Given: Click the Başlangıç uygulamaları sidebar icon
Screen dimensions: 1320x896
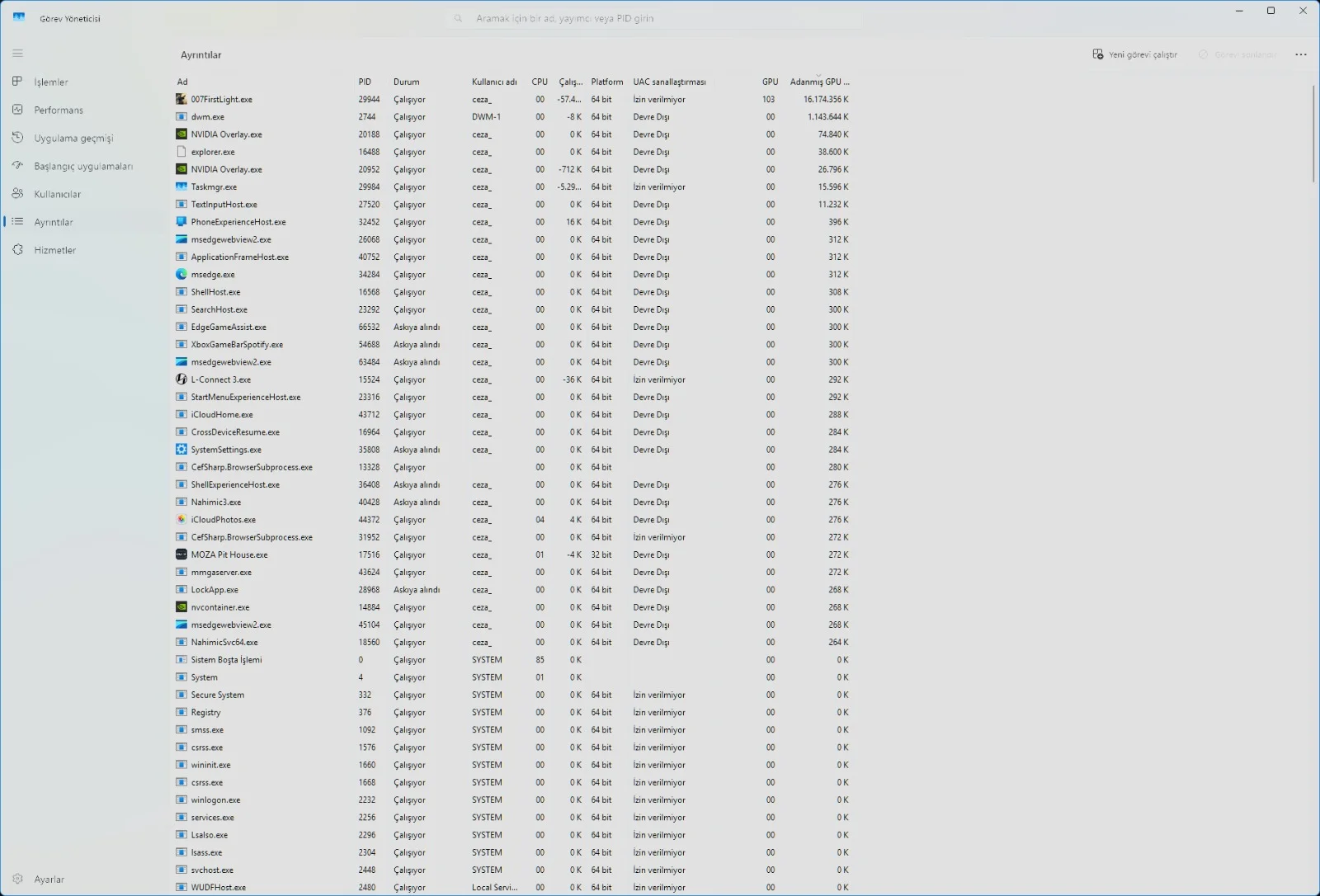Looking at the screenshot, I should 17,166.
